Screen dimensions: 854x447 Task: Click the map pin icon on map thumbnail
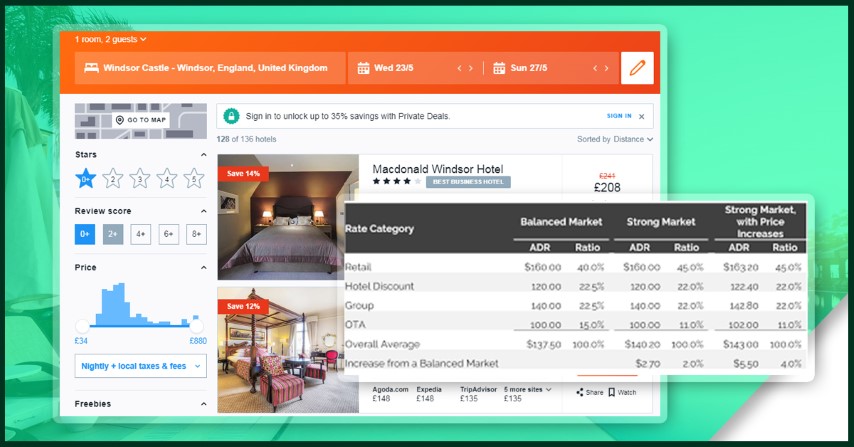120,120
